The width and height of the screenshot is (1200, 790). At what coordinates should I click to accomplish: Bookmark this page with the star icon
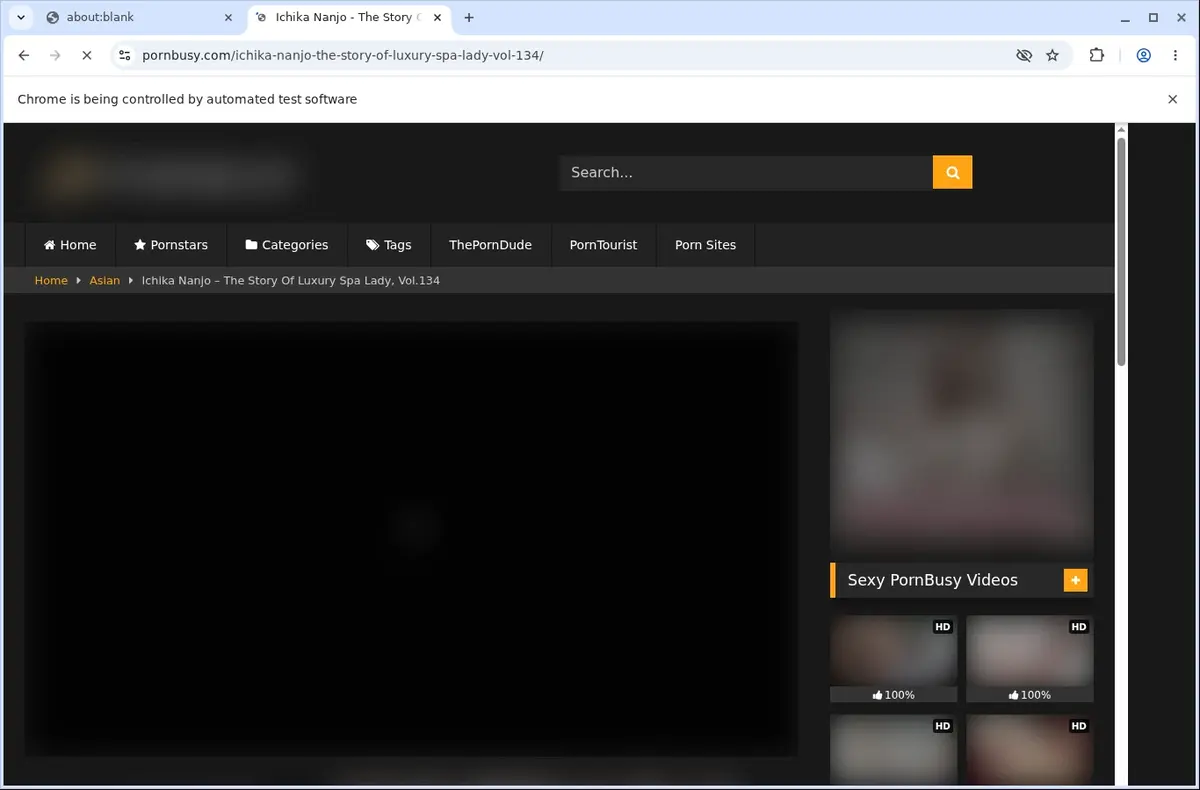click(x=1052, y=56)
